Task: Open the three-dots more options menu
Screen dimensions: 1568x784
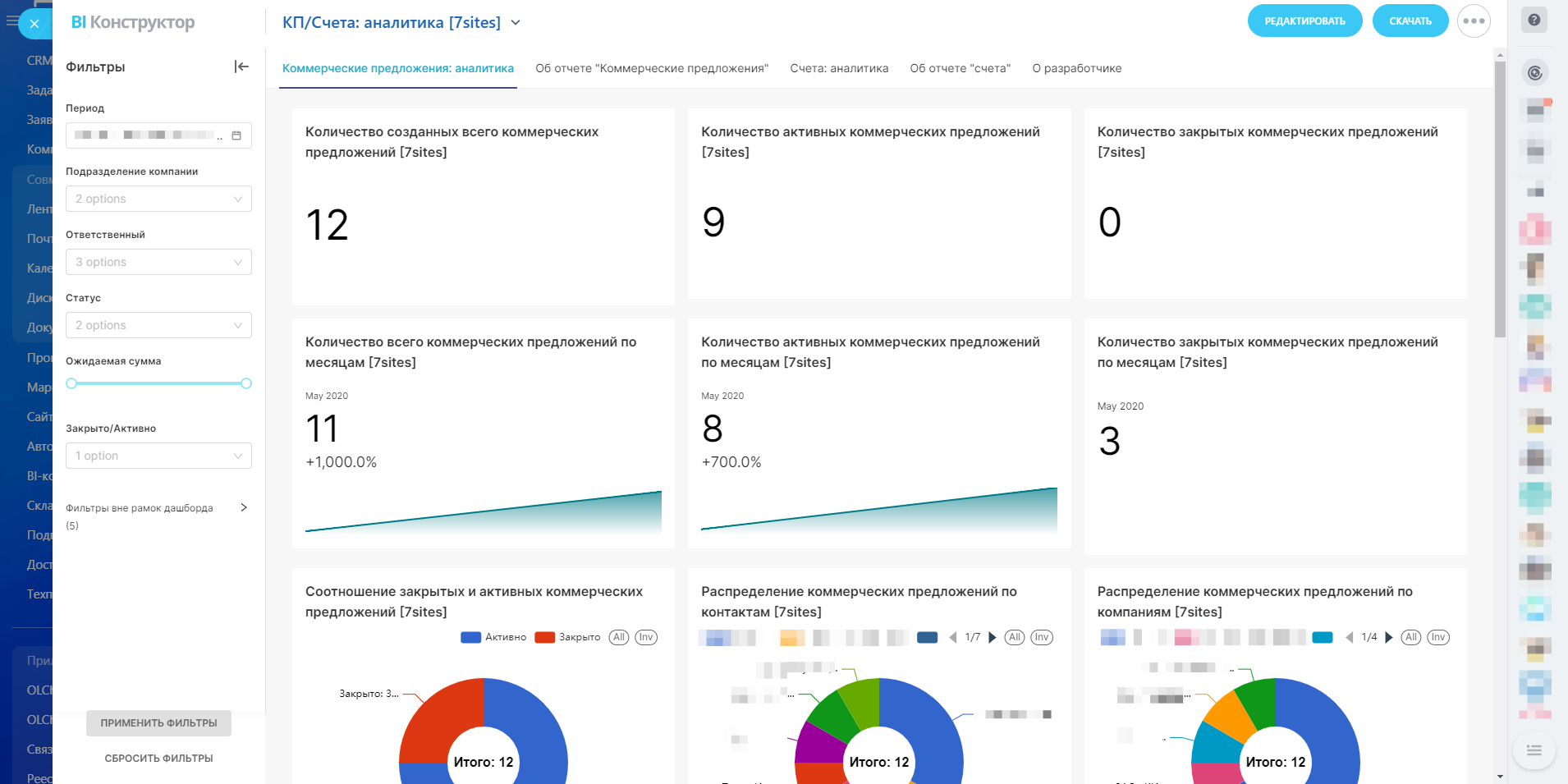Action: [x=1474, y=21]
